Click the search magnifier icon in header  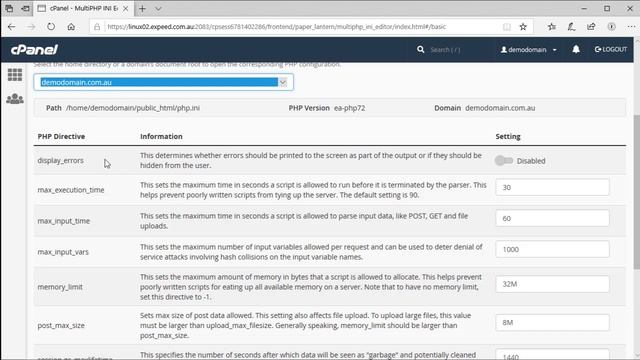420,49
